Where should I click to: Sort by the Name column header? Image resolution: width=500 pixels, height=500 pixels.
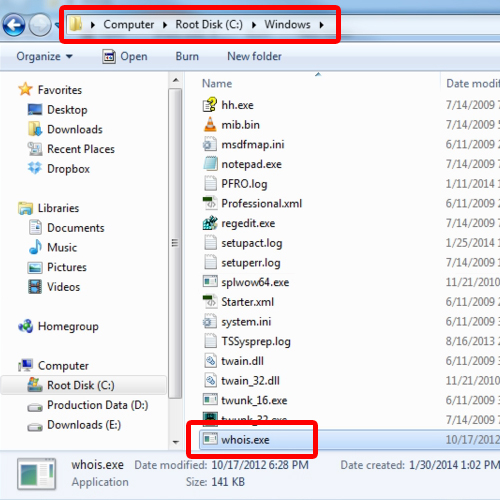tap(217, 83)
